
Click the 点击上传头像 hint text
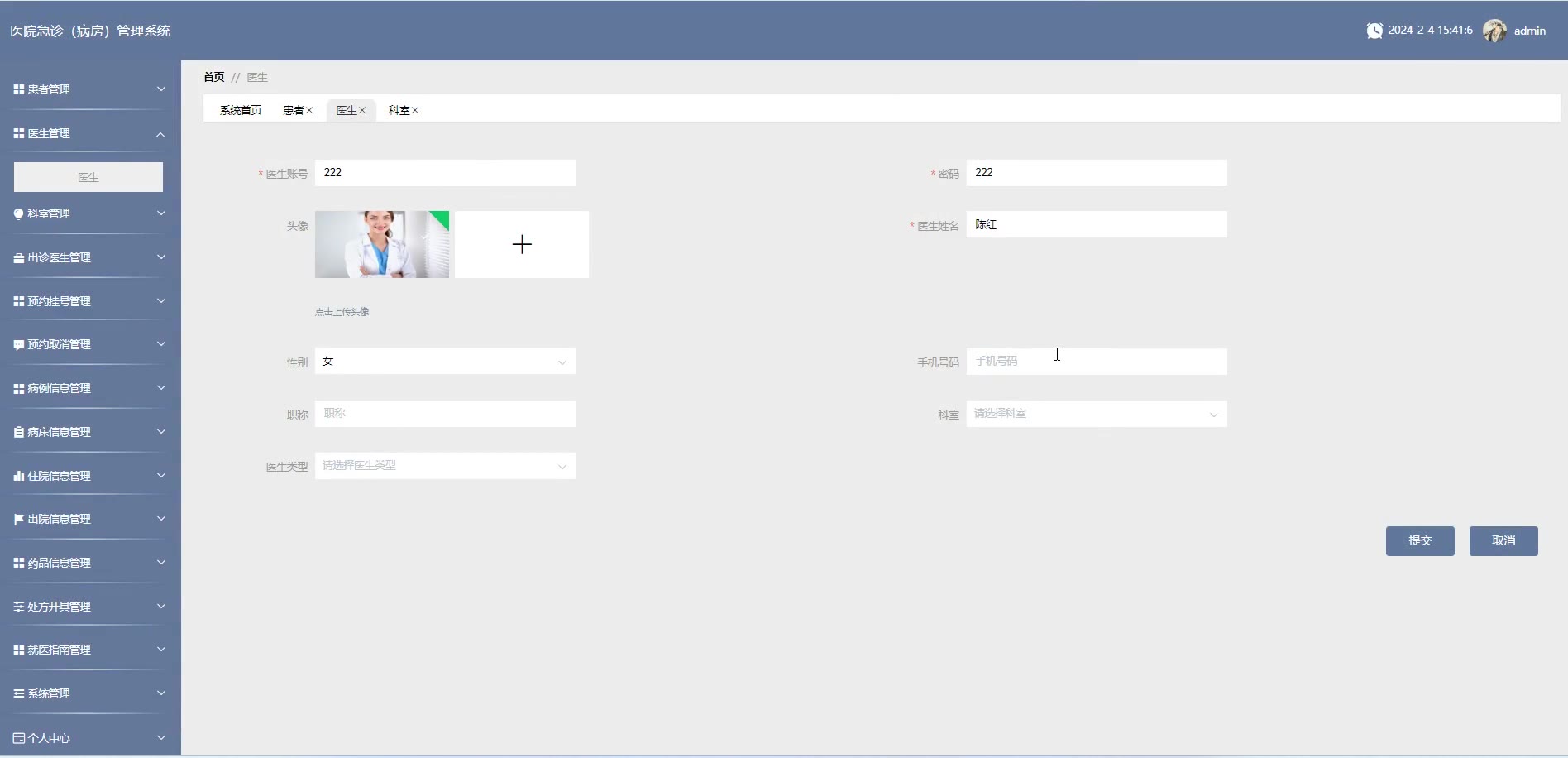[342, 312]
